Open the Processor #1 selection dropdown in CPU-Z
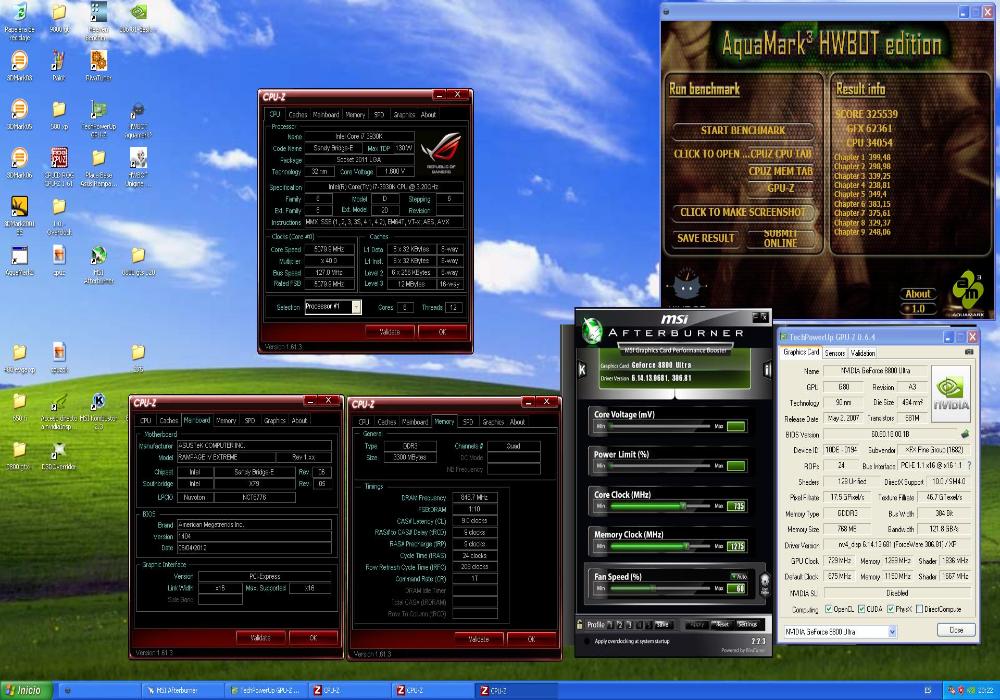The image size is (1000, 700). pos(357,307)
